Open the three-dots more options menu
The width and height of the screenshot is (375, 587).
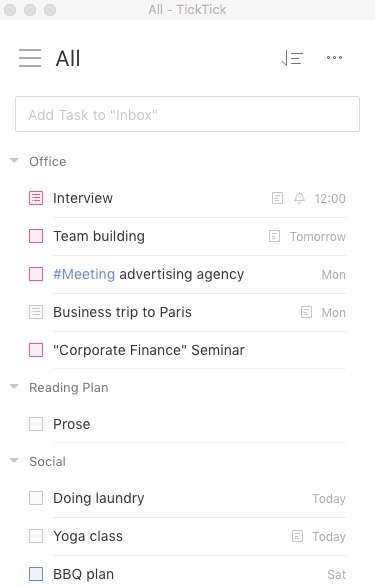334,58
